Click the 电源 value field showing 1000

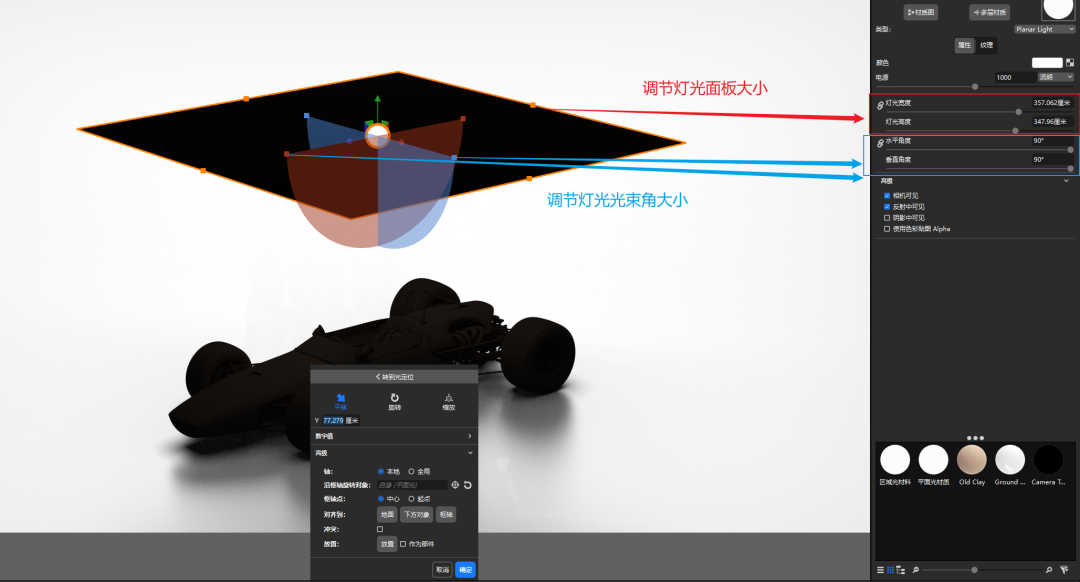tap(1015, 77)
